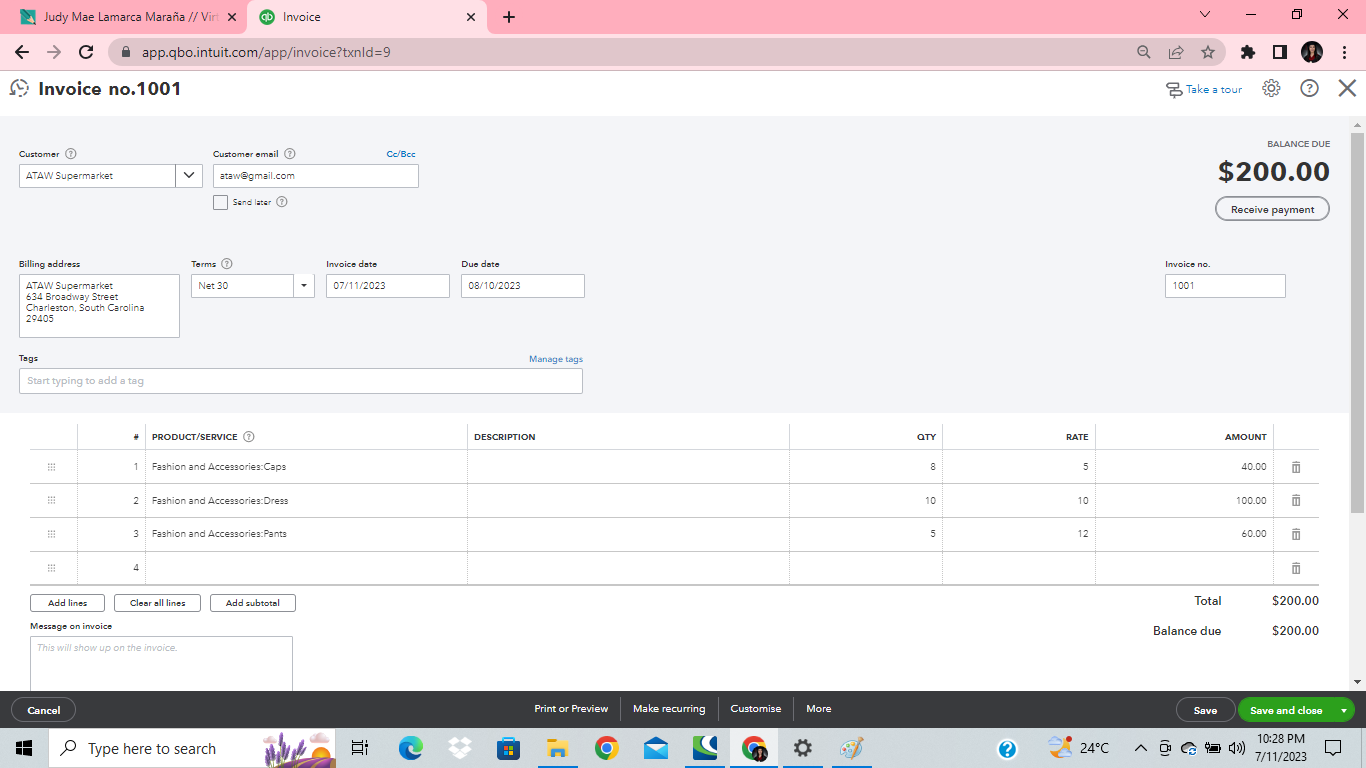Expand the Customer dropdown arrow
Image resolution: width=1366 pixels, height=768 pixels.
(189, 176)
